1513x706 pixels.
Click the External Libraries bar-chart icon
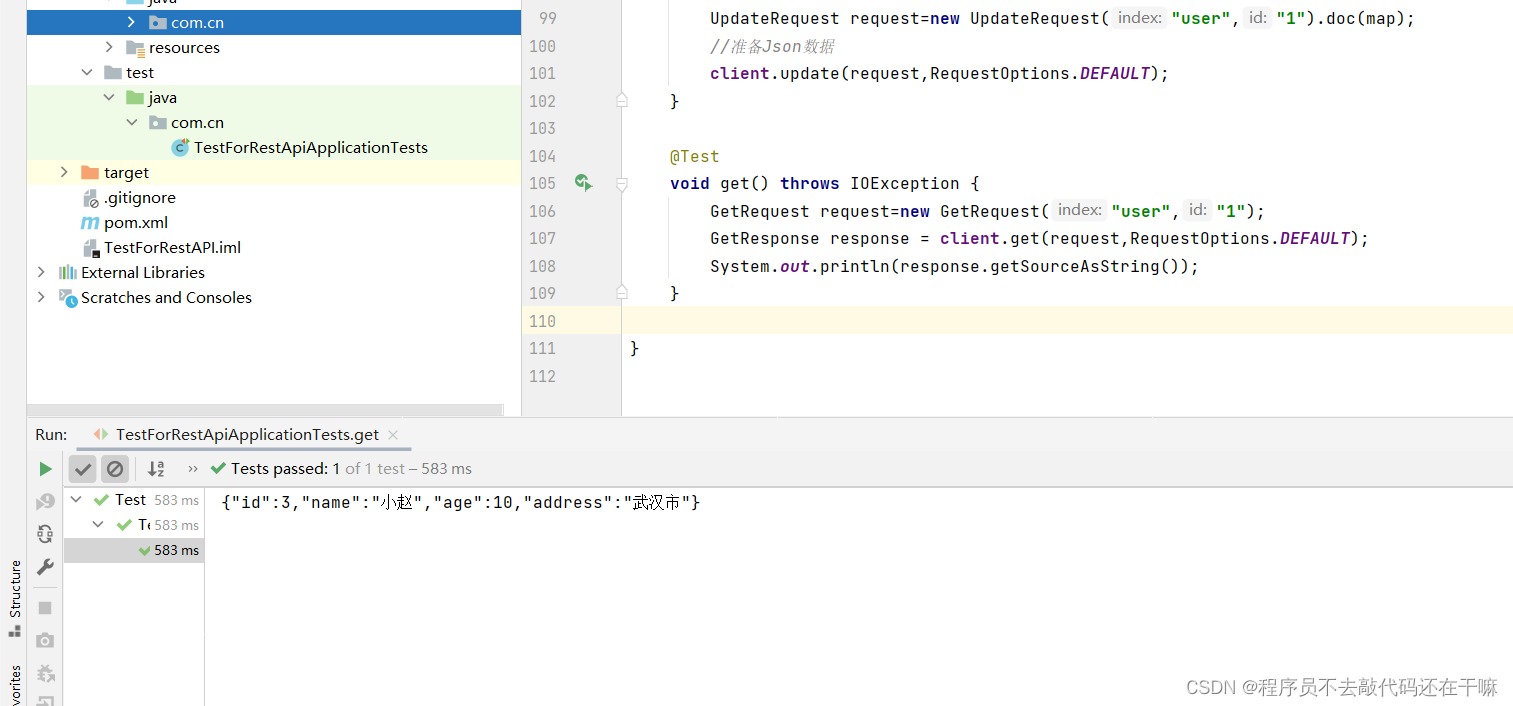tap(67, 272)
